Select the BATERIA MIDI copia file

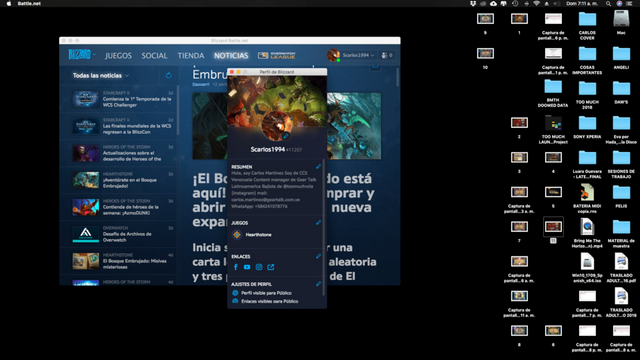coord(587,192)
